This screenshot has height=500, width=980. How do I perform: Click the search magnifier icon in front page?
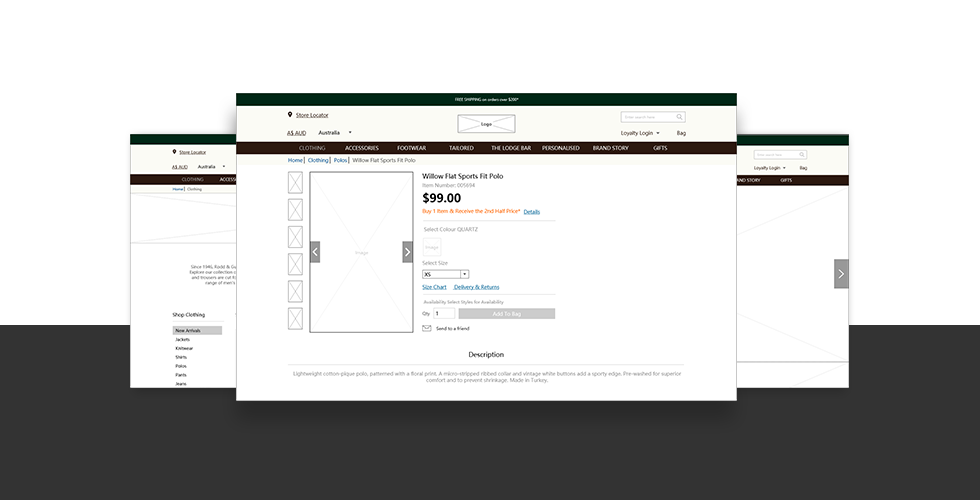[679, 117]
